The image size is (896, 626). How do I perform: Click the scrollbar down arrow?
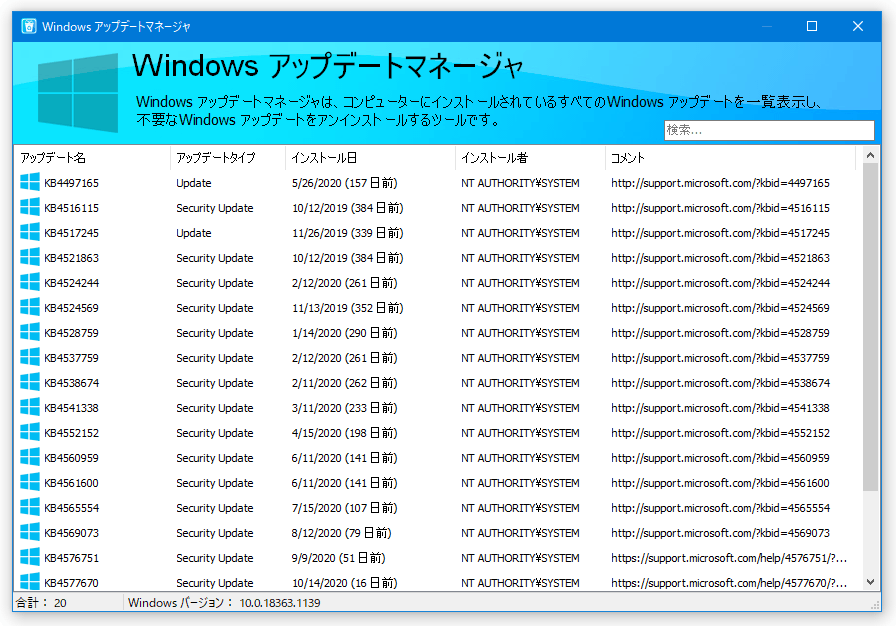coord(870,582)
